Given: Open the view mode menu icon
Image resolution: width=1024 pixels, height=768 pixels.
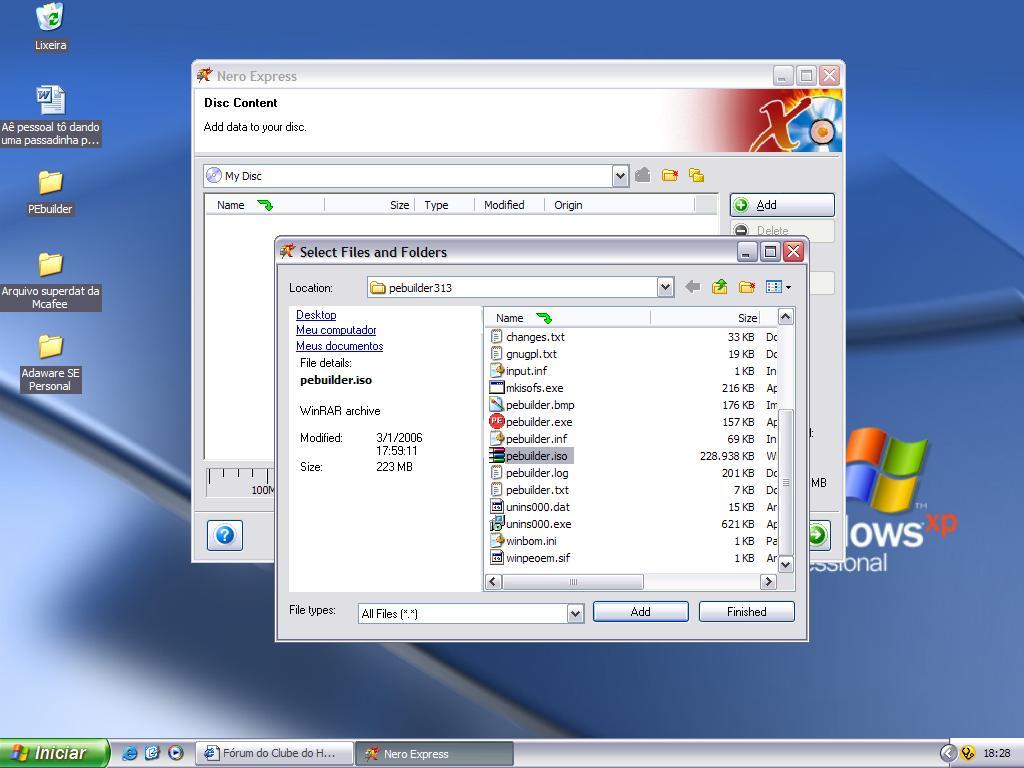Looking at the screenshot, I should tap(778, 287).
